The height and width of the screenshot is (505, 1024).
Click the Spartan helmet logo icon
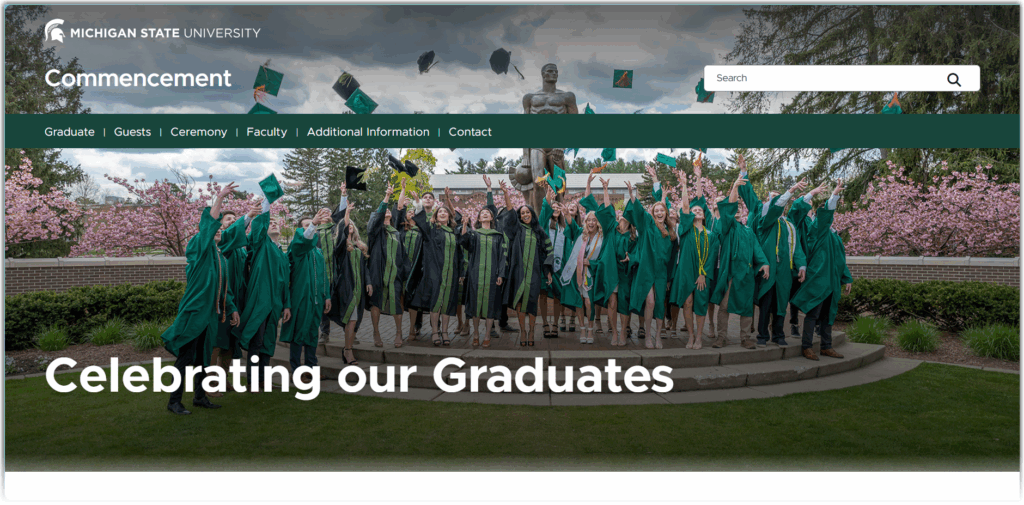54,31
